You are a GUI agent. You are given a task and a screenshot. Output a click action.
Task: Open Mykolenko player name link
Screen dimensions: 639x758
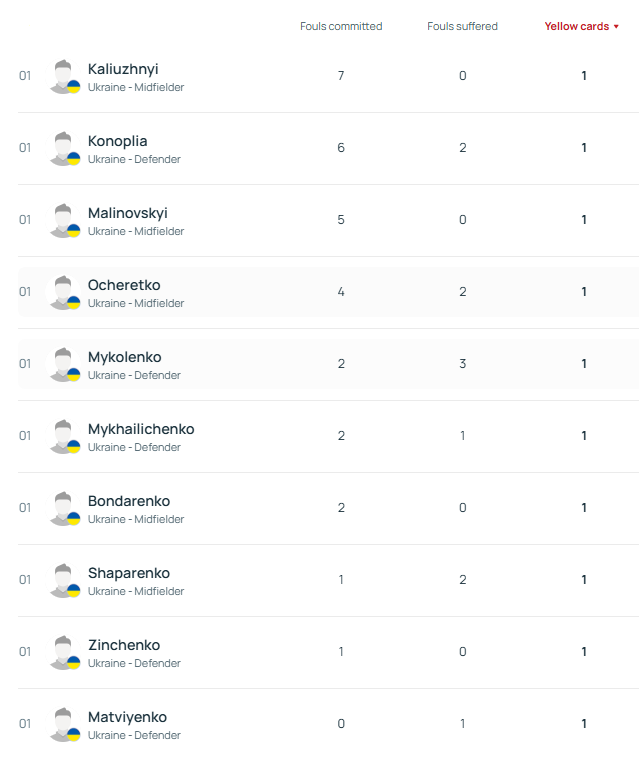click(x=124, y=357)
